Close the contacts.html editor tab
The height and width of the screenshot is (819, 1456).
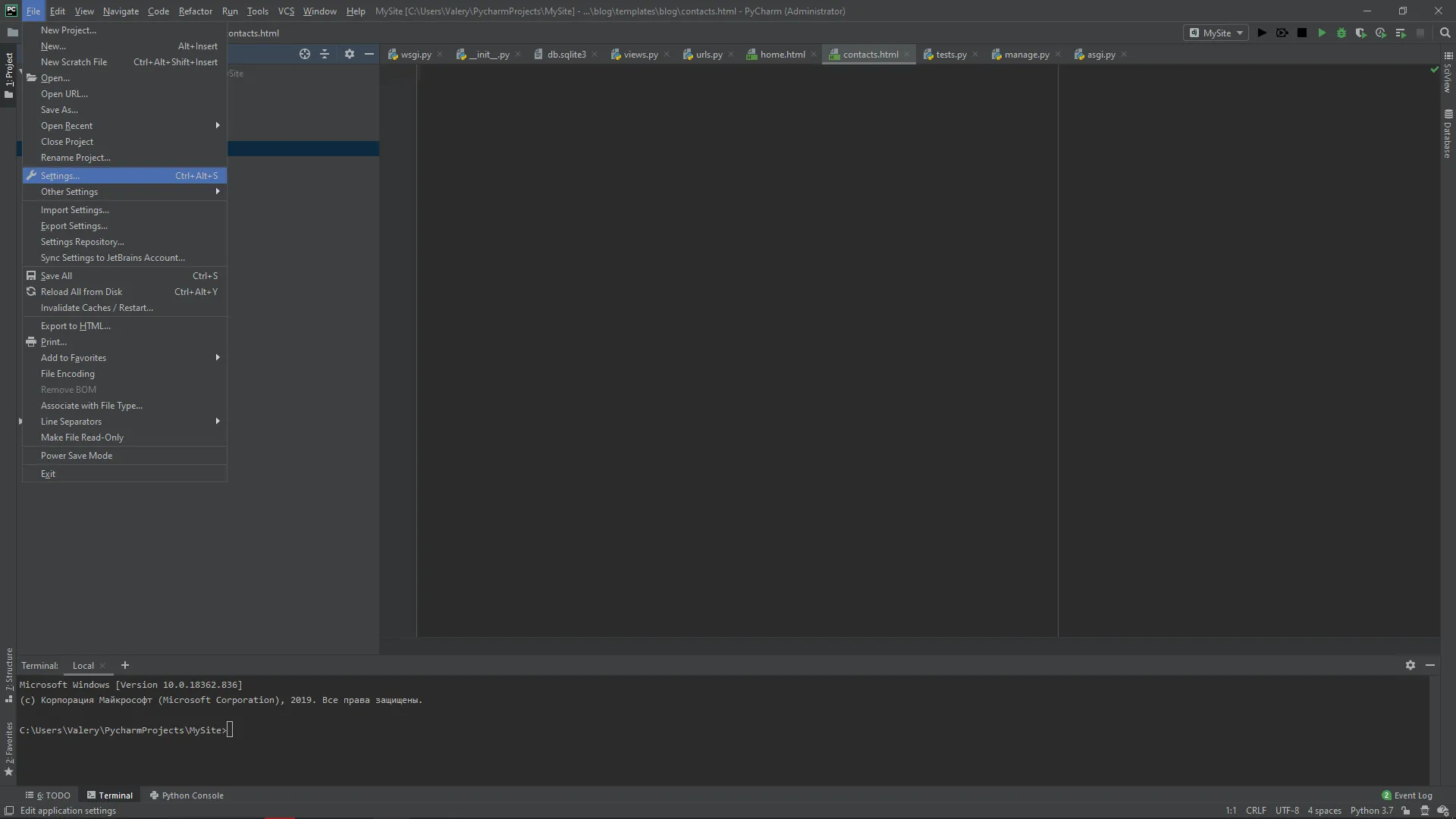pyautogui.click(x=907, y=55)
